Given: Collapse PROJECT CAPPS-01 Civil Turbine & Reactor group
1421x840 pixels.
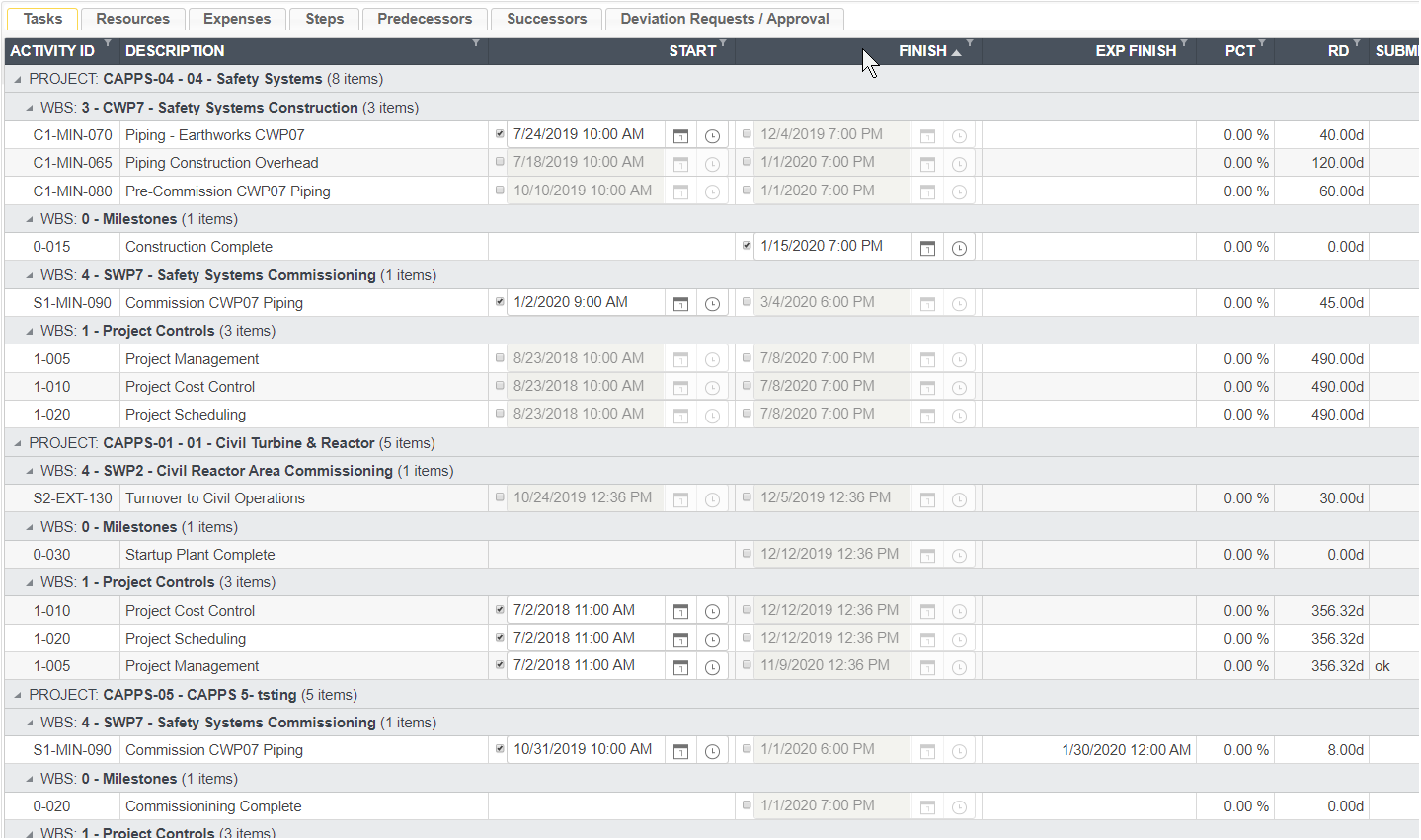Looking at the screenshot, I should [17, 443].
